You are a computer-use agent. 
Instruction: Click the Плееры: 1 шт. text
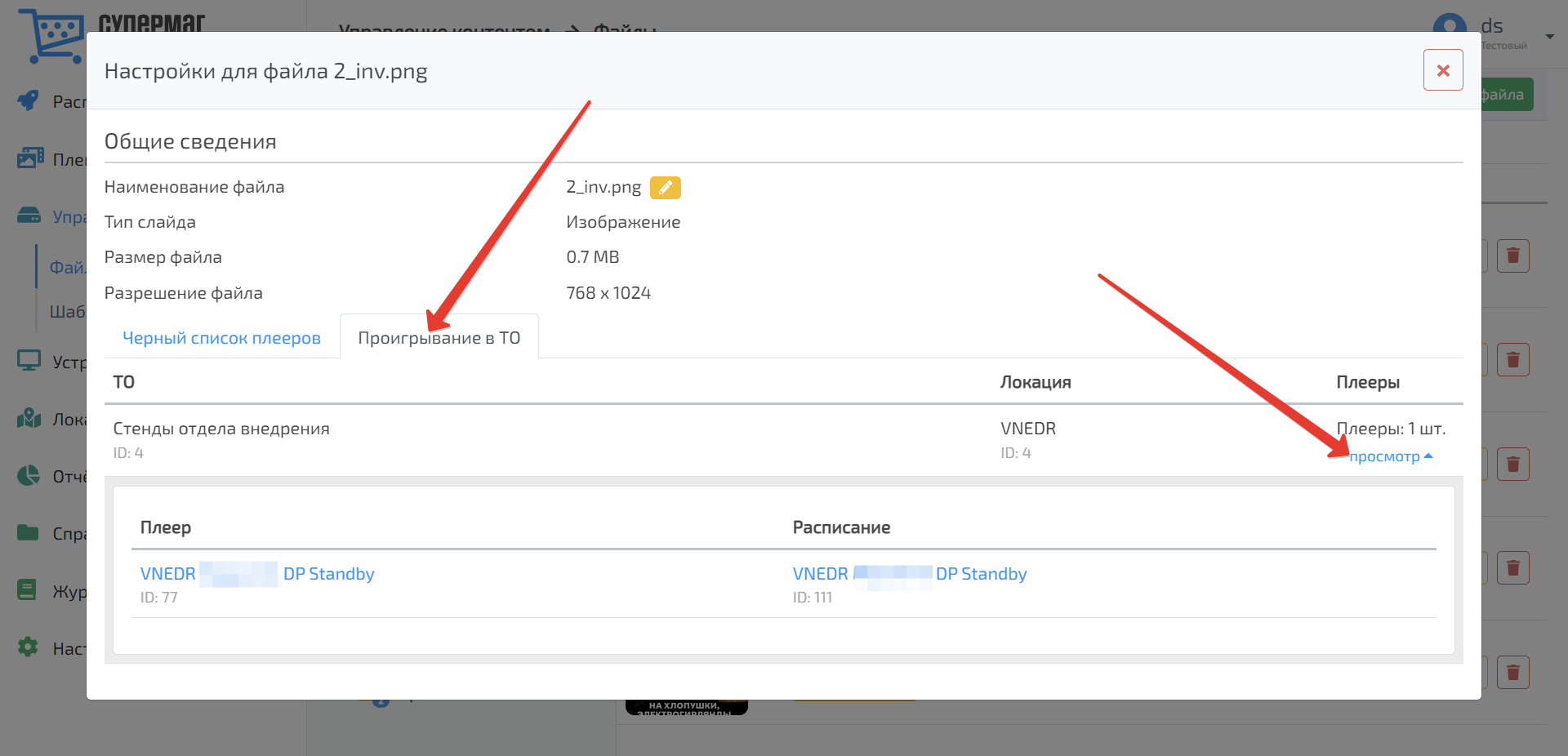tap(1391, 429)
